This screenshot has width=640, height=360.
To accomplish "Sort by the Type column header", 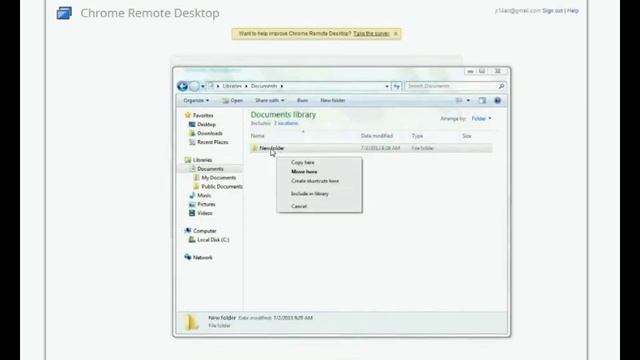I will 417,136.
